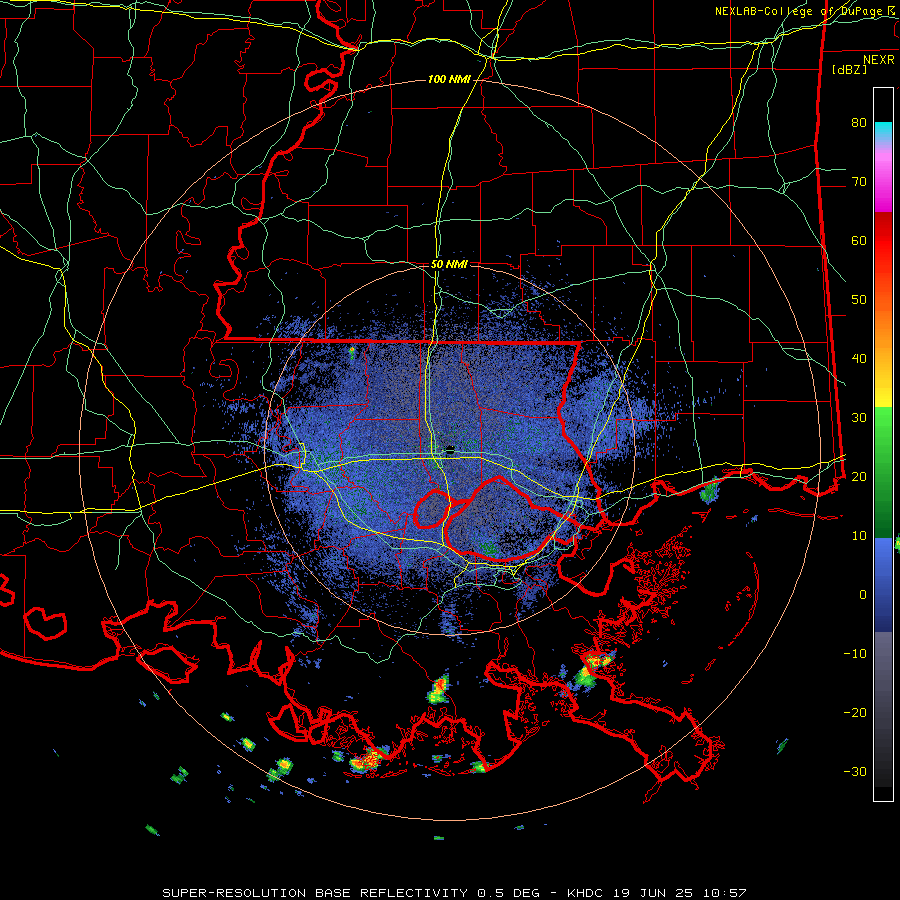Click the 20 value on the dBZ scale

(x=859, y=476)
